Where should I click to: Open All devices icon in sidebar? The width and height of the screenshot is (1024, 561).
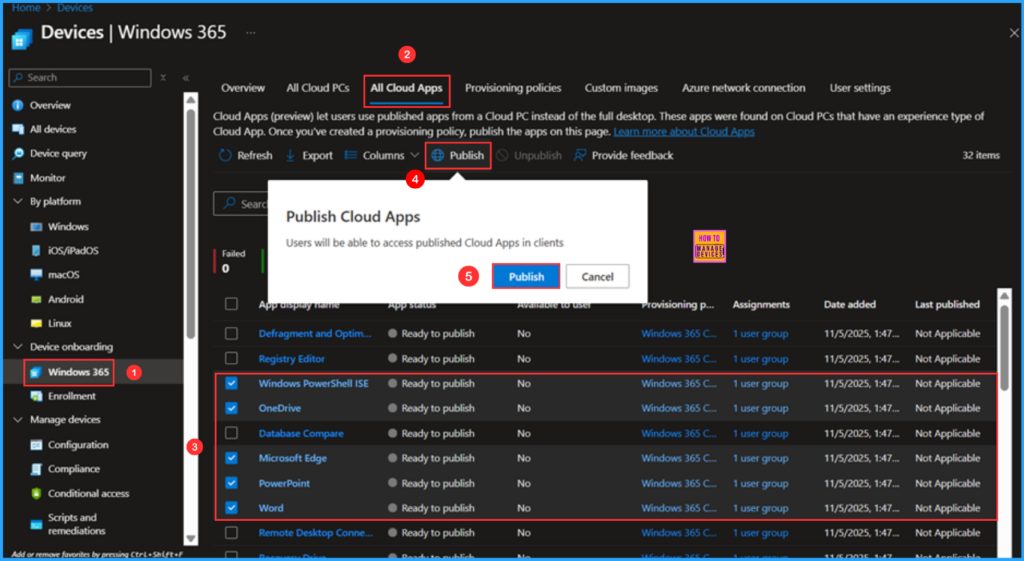[x=18, y=129]
